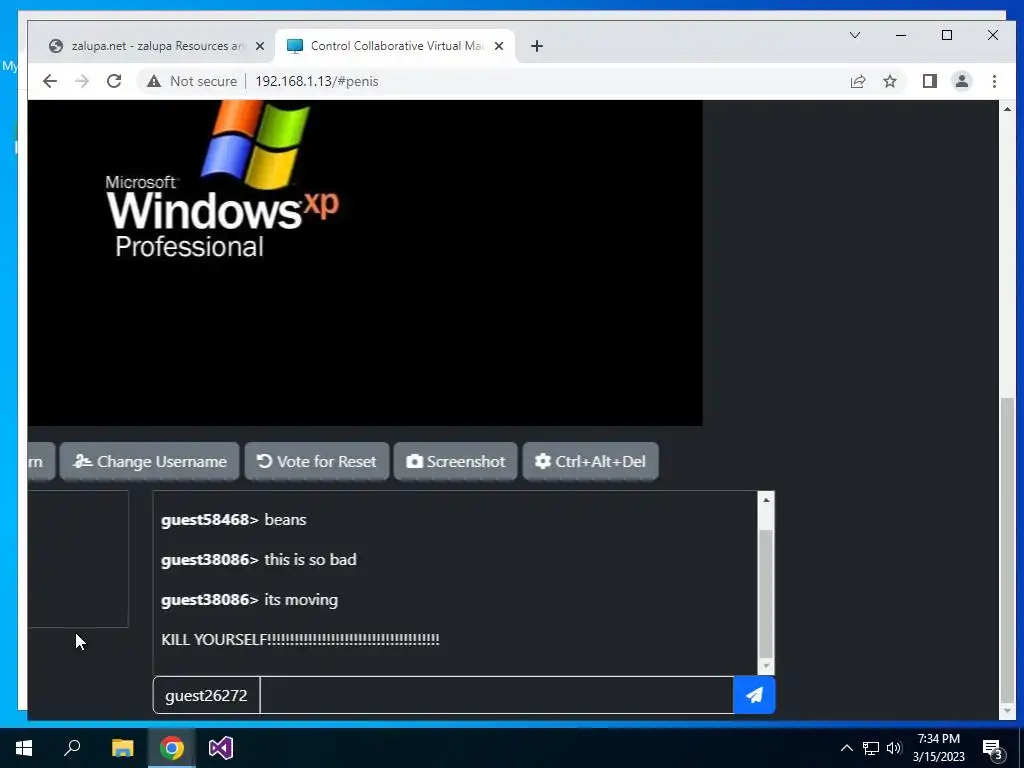Close the zalupa.net tab

tap(260, 46)
